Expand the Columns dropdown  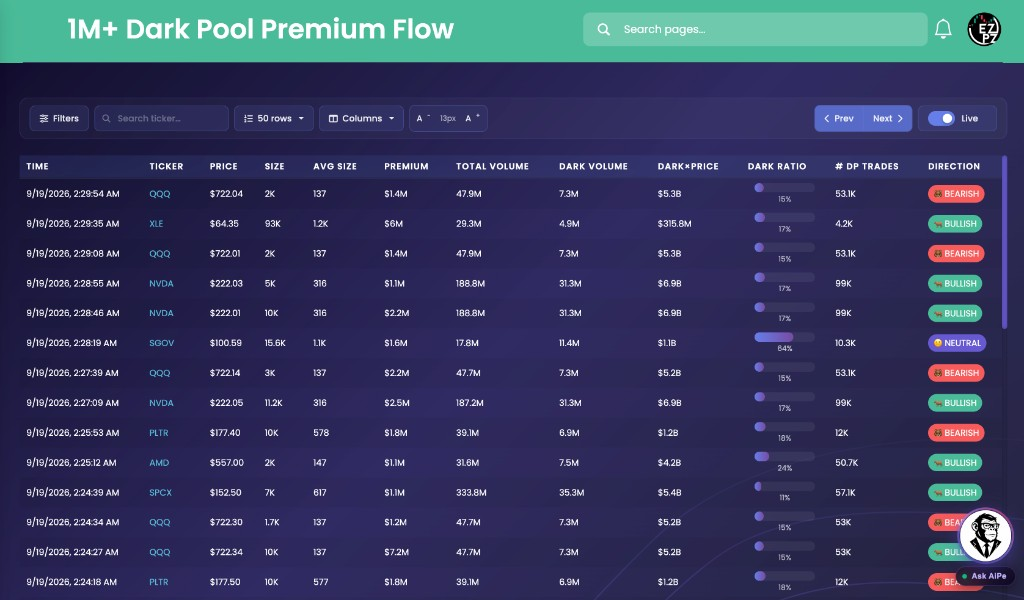361,118
